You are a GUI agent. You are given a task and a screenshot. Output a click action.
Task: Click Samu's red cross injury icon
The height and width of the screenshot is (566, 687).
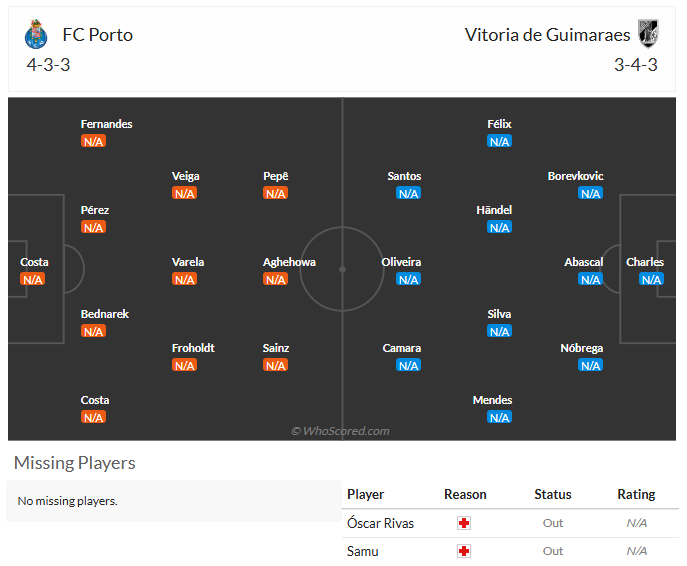pos(464,551)
